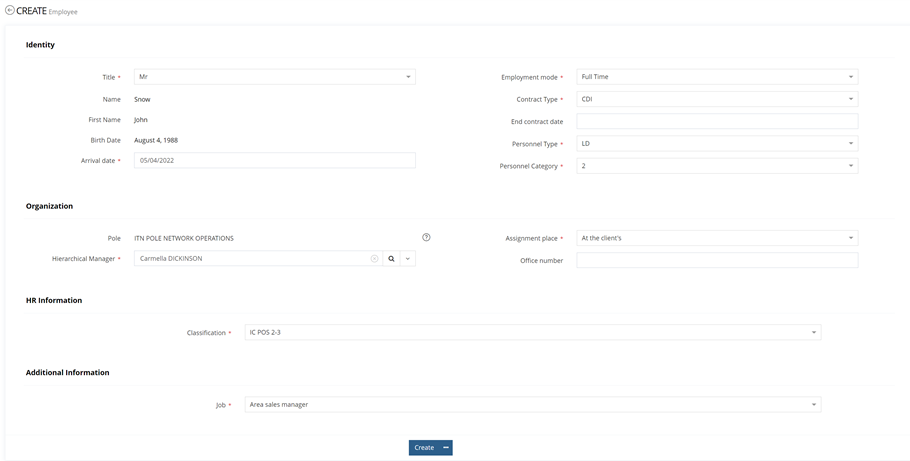Click the Office number field
Screen dimensions: 910x461
click(716, 260)
